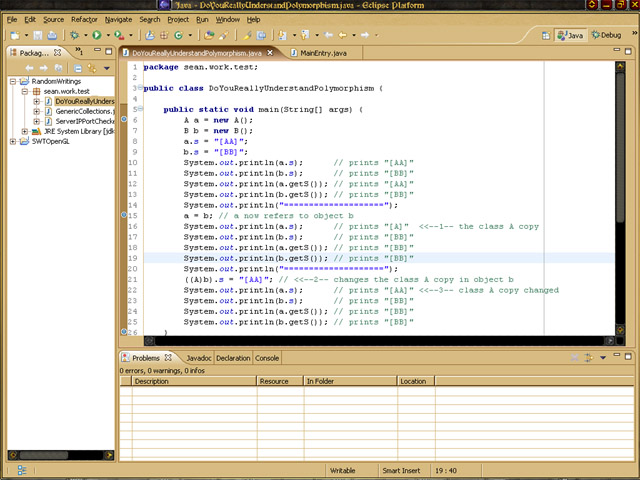This screenshot has width=640, height=480.
Task: Click the editor vertical scrollbar thumb
Action: [620, 148]
